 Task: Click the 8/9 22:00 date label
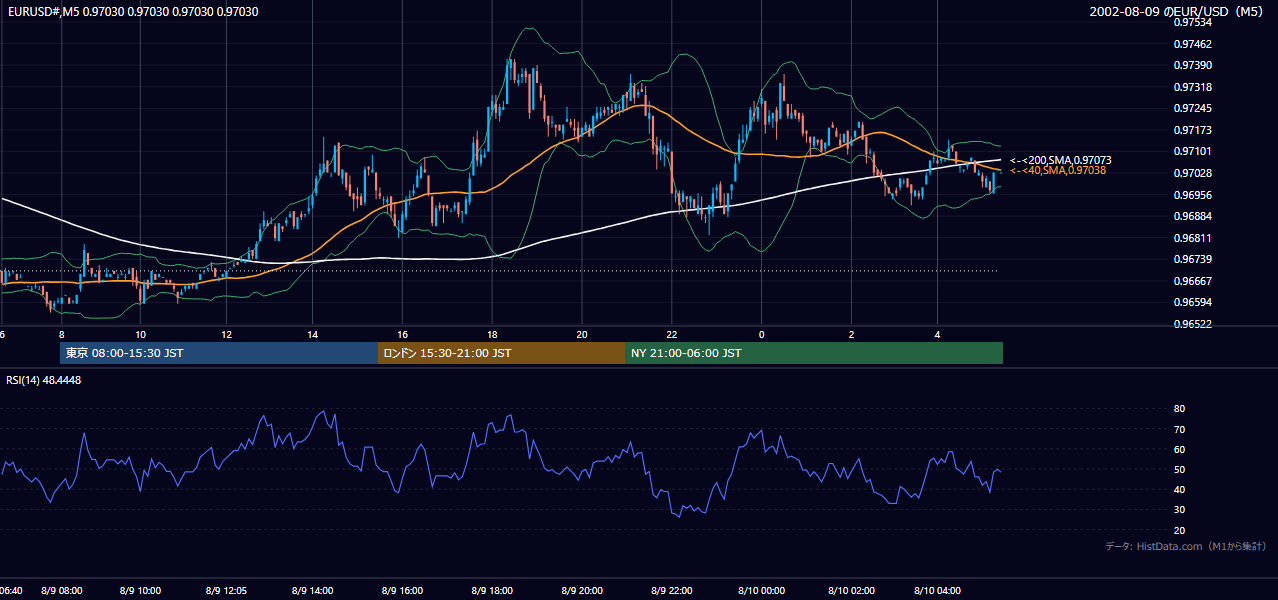(x=672, y=591)
